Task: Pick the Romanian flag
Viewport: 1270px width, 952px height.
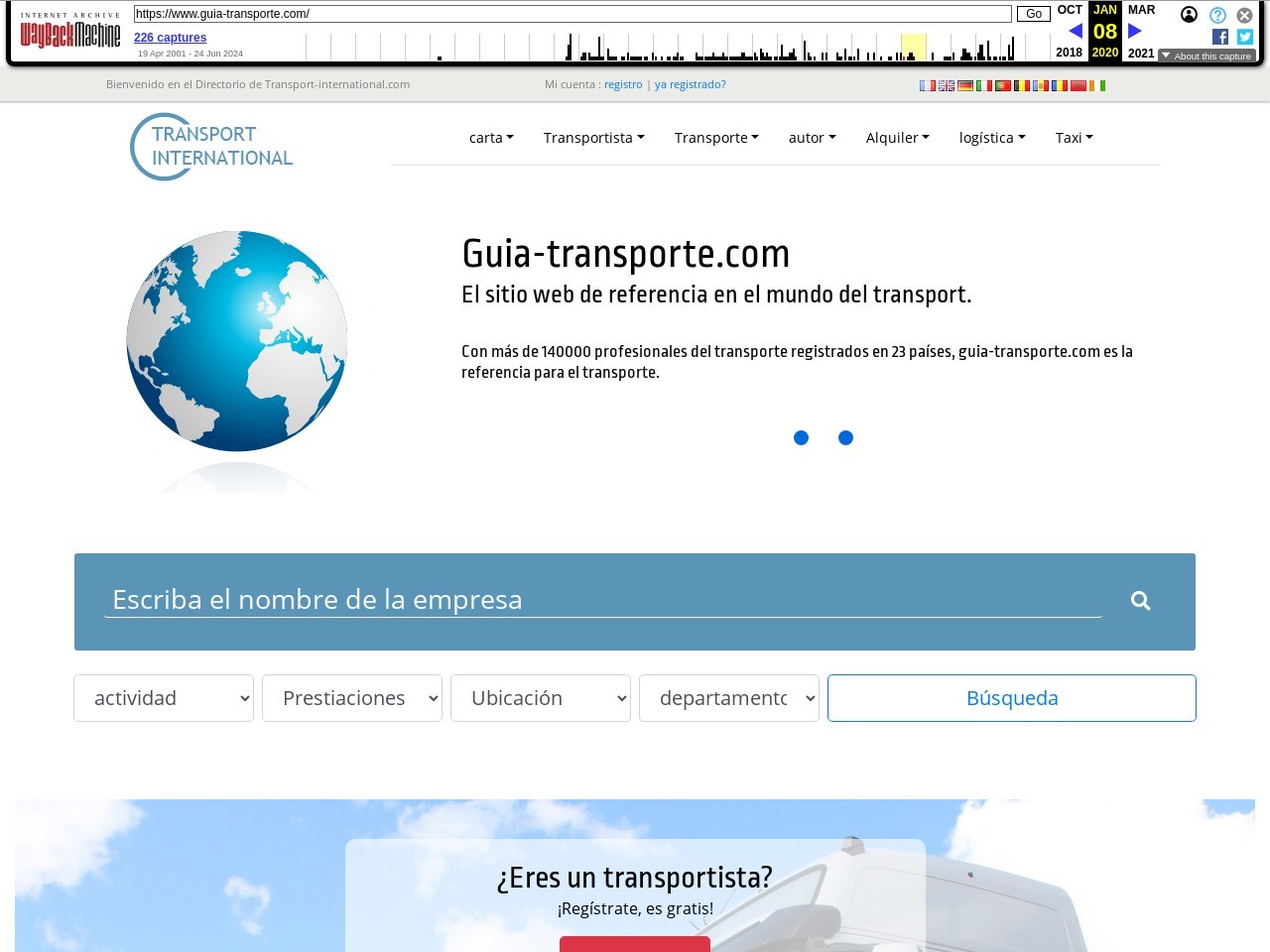Action: point(1059,86)
